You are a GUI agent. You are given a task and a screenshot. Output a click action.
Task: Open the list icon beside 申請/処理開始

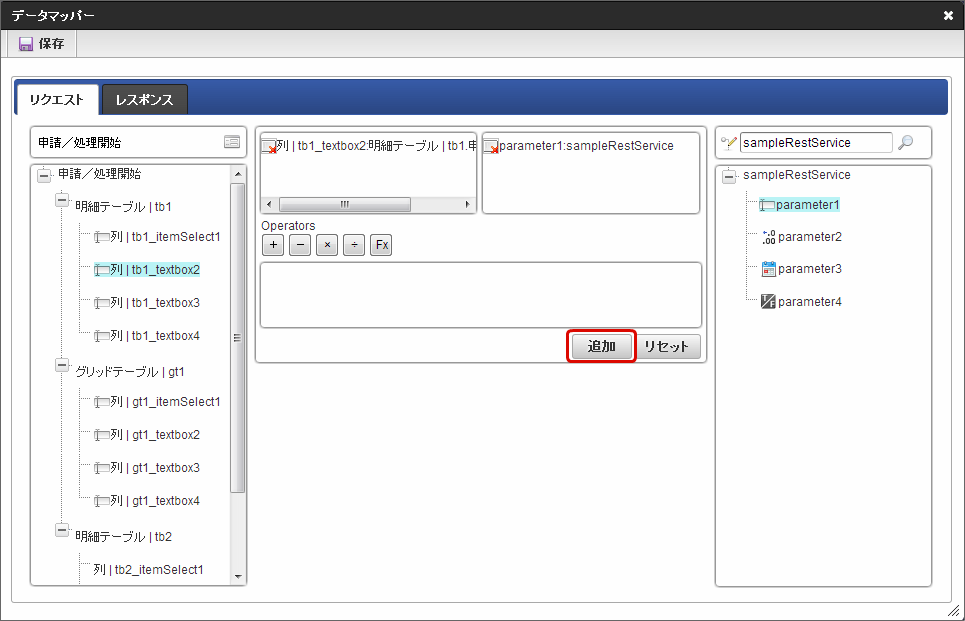click(x=231, y=143)
